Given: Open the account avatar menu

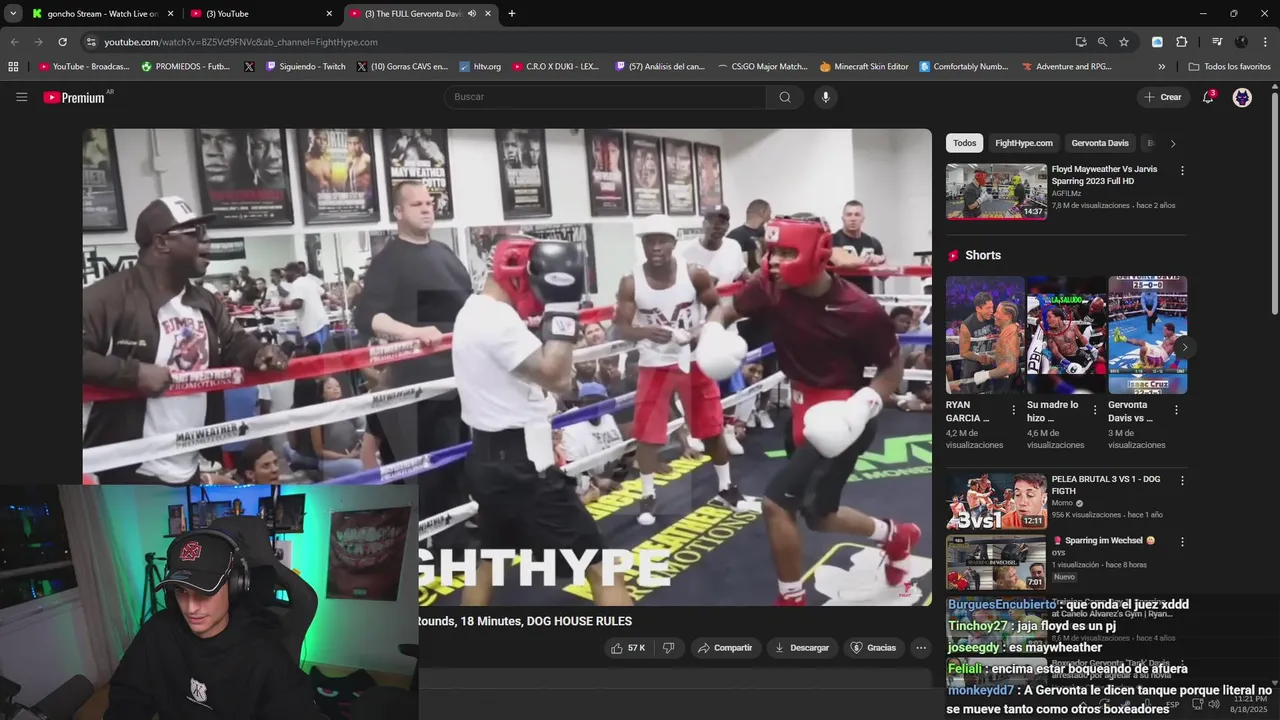Looking at the screenshot, I should point(1242,97).
